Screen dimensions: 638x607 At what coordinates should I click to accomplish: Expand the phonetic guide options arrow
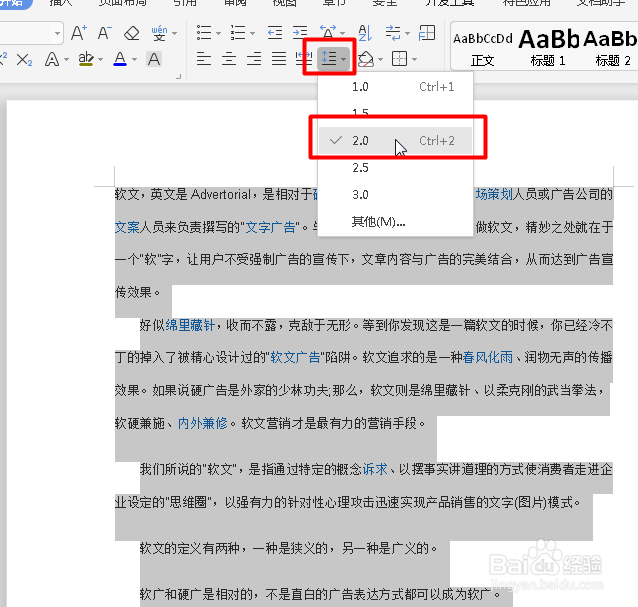[x=175, y=33]
